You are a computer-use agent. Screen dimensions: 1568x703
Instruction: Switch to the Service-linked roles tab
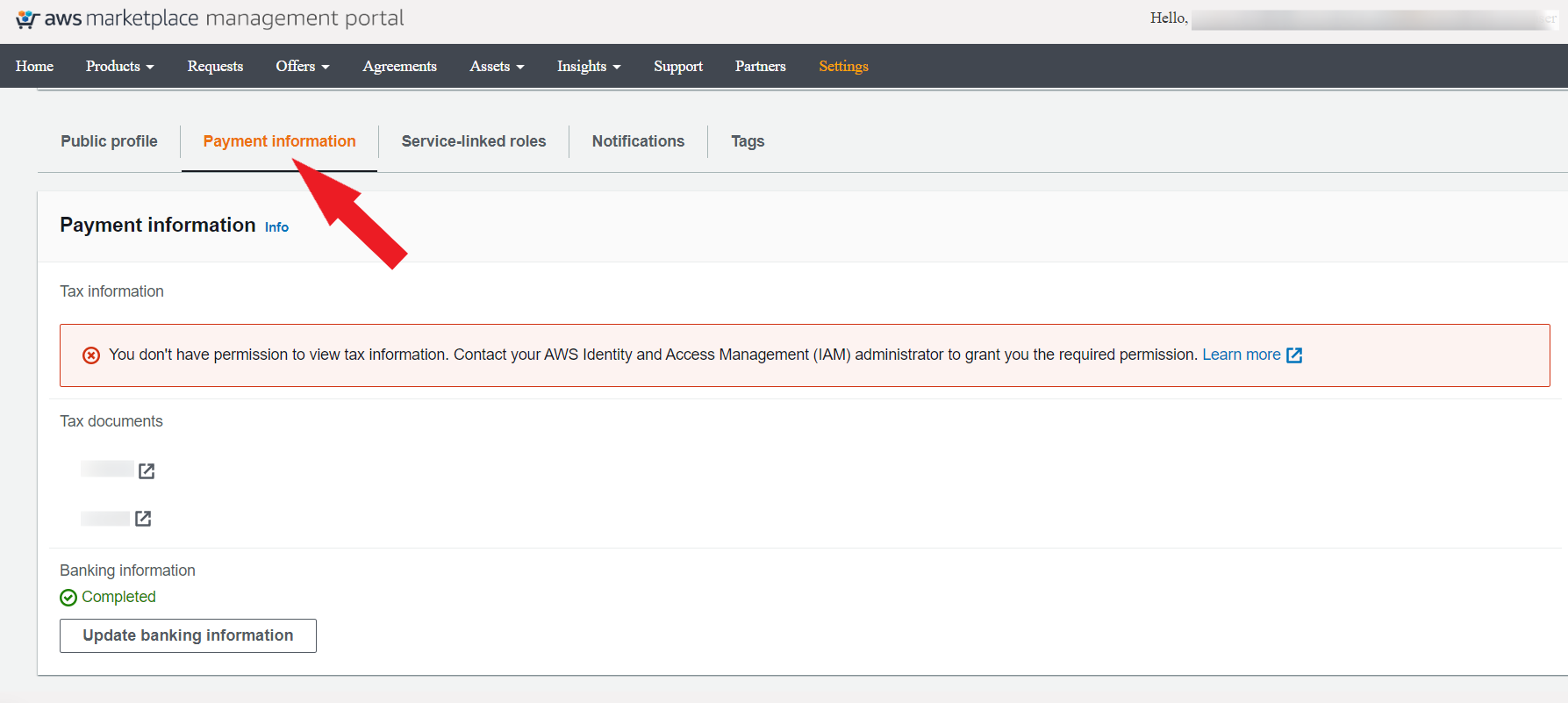point(474,141)
